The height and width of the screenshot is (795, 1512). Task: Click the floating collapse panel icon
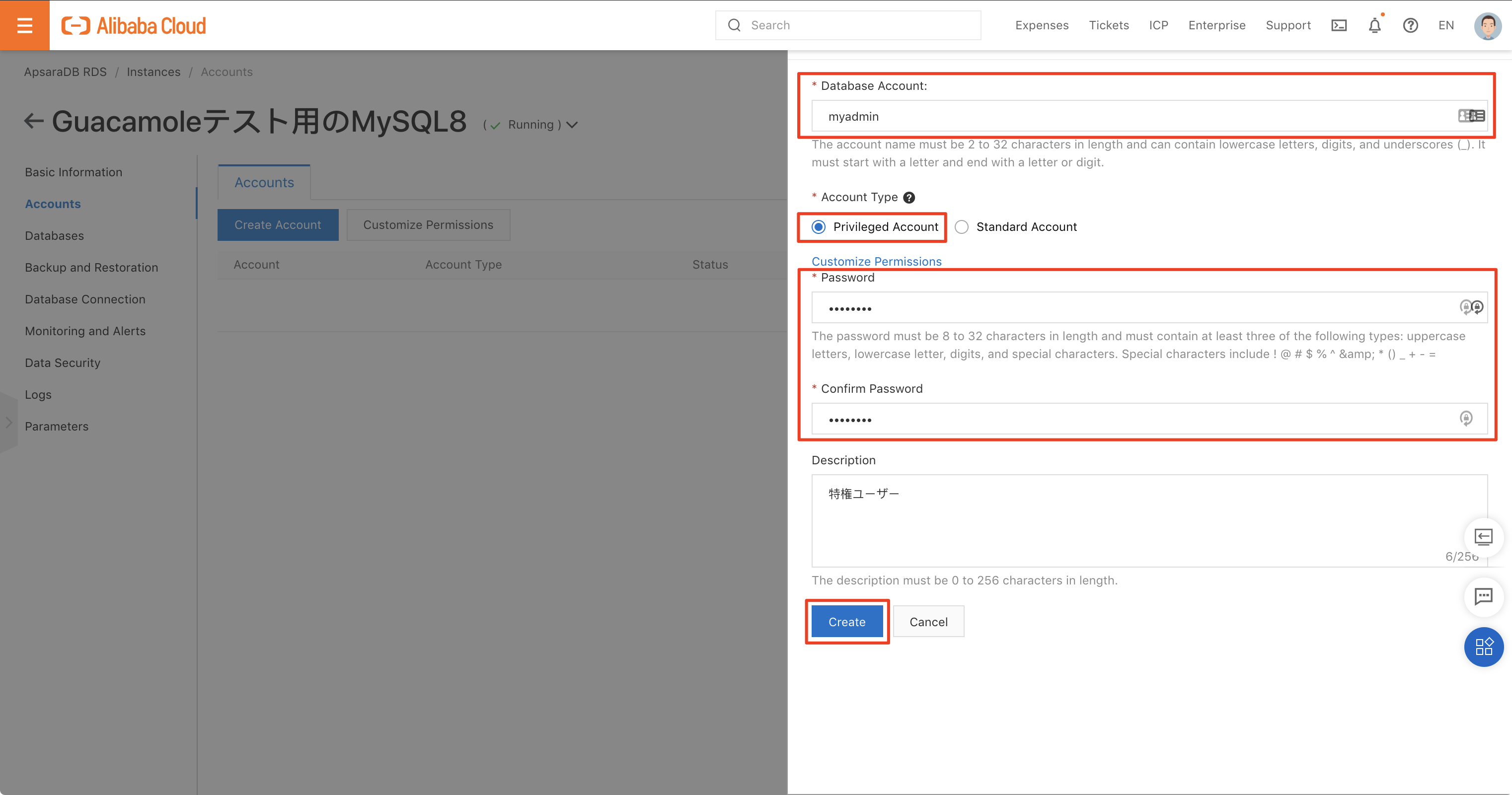1484,537
